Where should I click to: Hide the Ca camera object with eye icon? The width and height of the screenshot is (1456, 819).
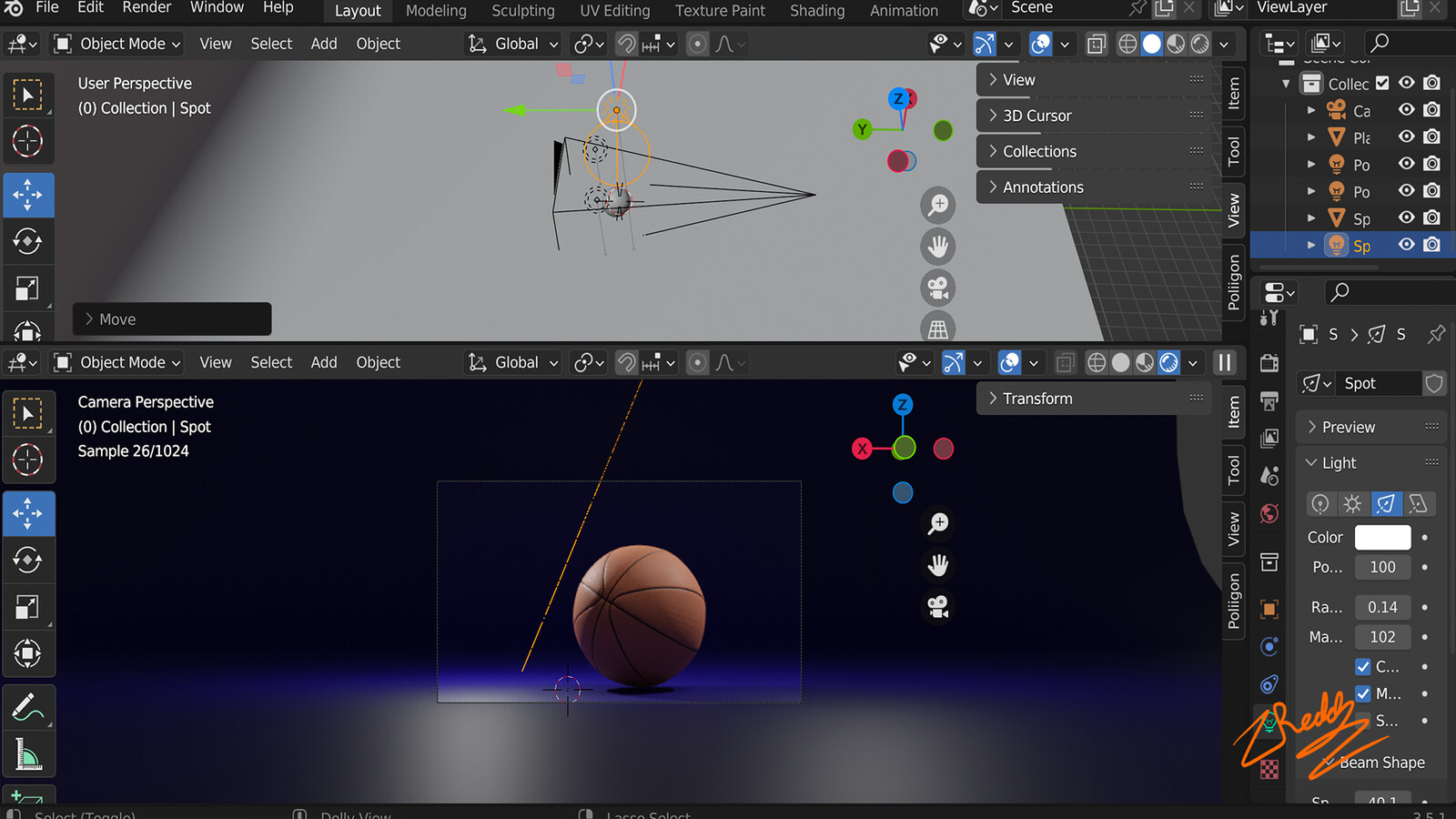click(x=1407, y=110)
